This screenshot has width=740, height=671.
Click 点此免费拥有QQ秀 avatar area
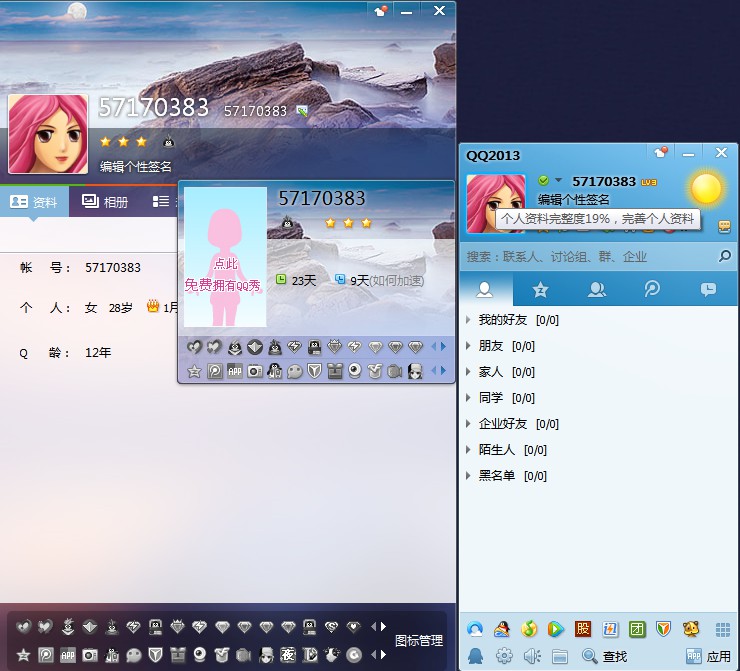(x=225, y=257)
